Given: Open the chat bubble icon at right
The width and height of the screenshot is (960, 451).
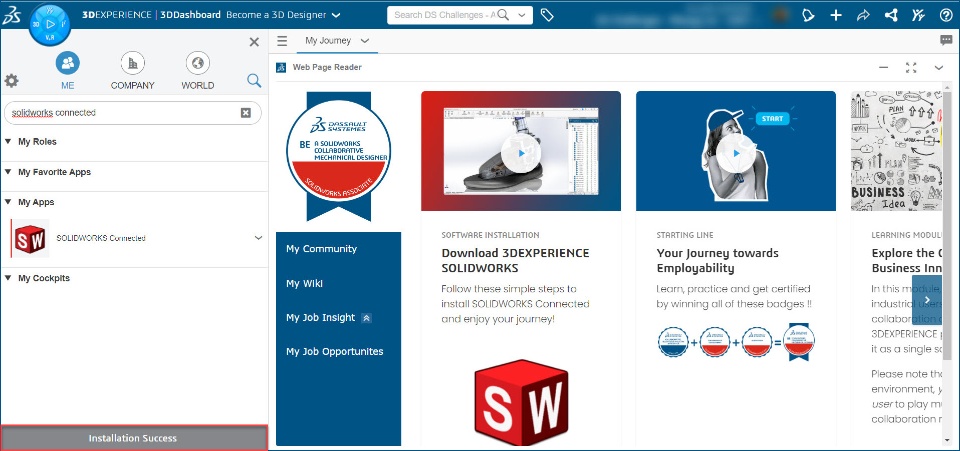Looking at the screenshot, I should [x=946, y=40].
